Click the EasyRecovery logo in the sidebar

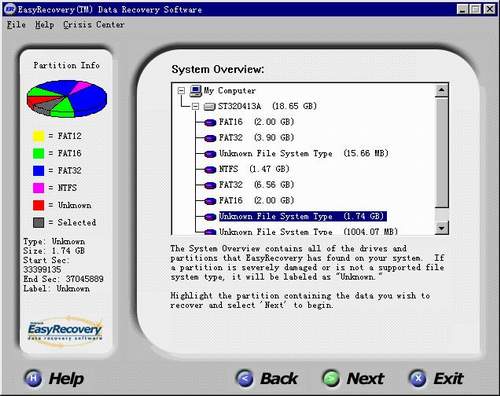coord(65,330)
